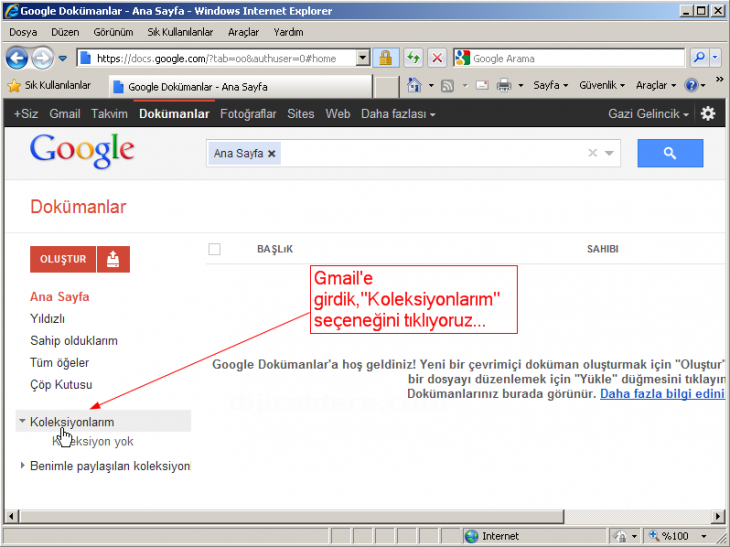This screenshot has width=730, height=547.
Task: Open the Yardım menu
Action: pyautogui.click(x=288, y=32)
